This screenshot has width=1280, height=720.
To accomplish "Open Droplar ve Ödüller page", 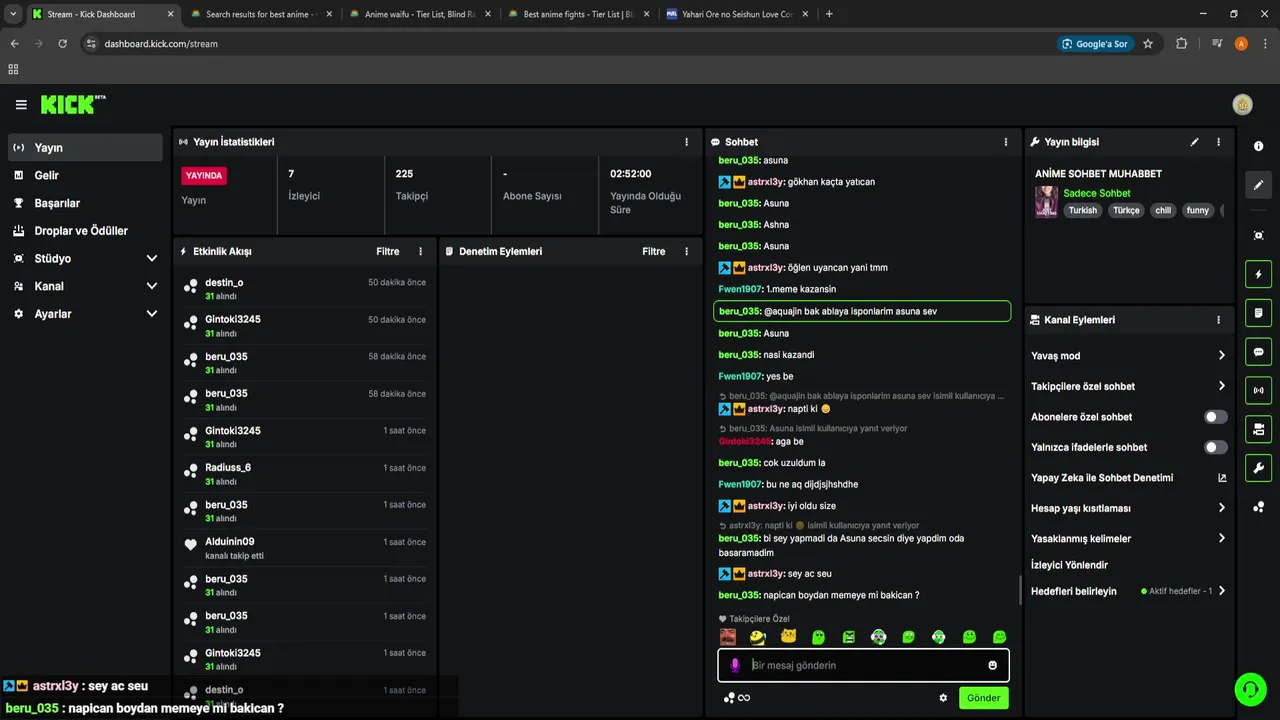I will tap(85, 231).
